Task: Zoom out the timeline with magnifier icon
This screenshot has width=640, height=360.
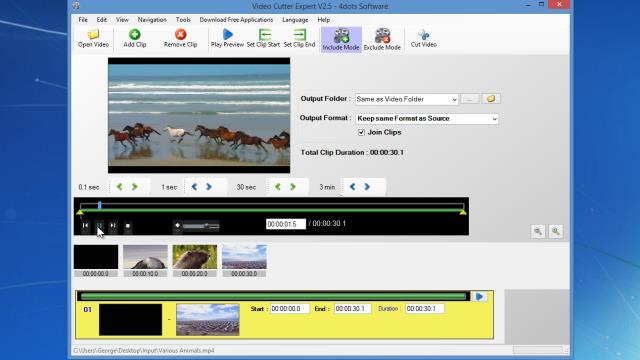Action: pos(538,231)
